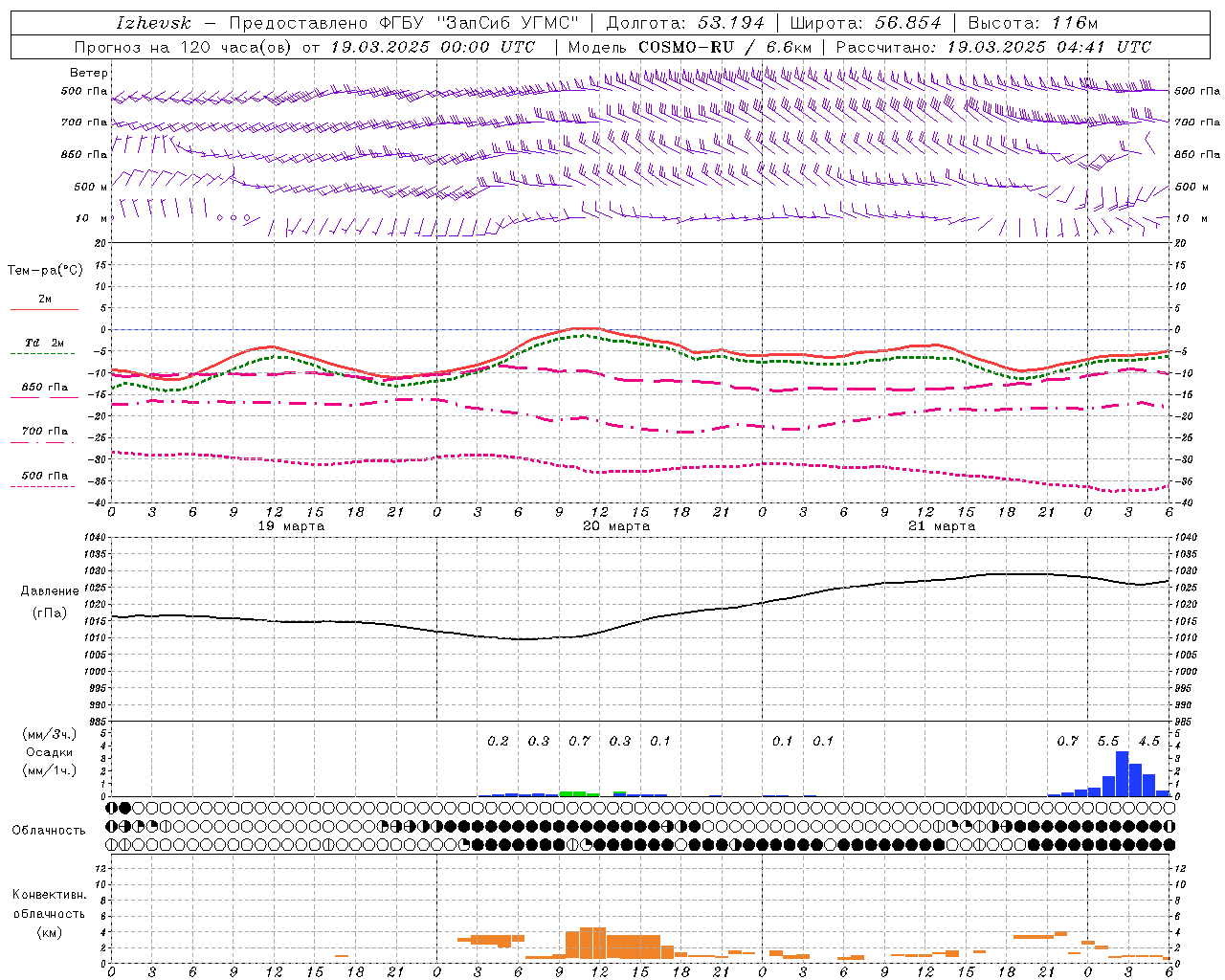Screen dimensions: 1225x980
Task: Select the longitude value 53.194
Action: pos(731,23)
